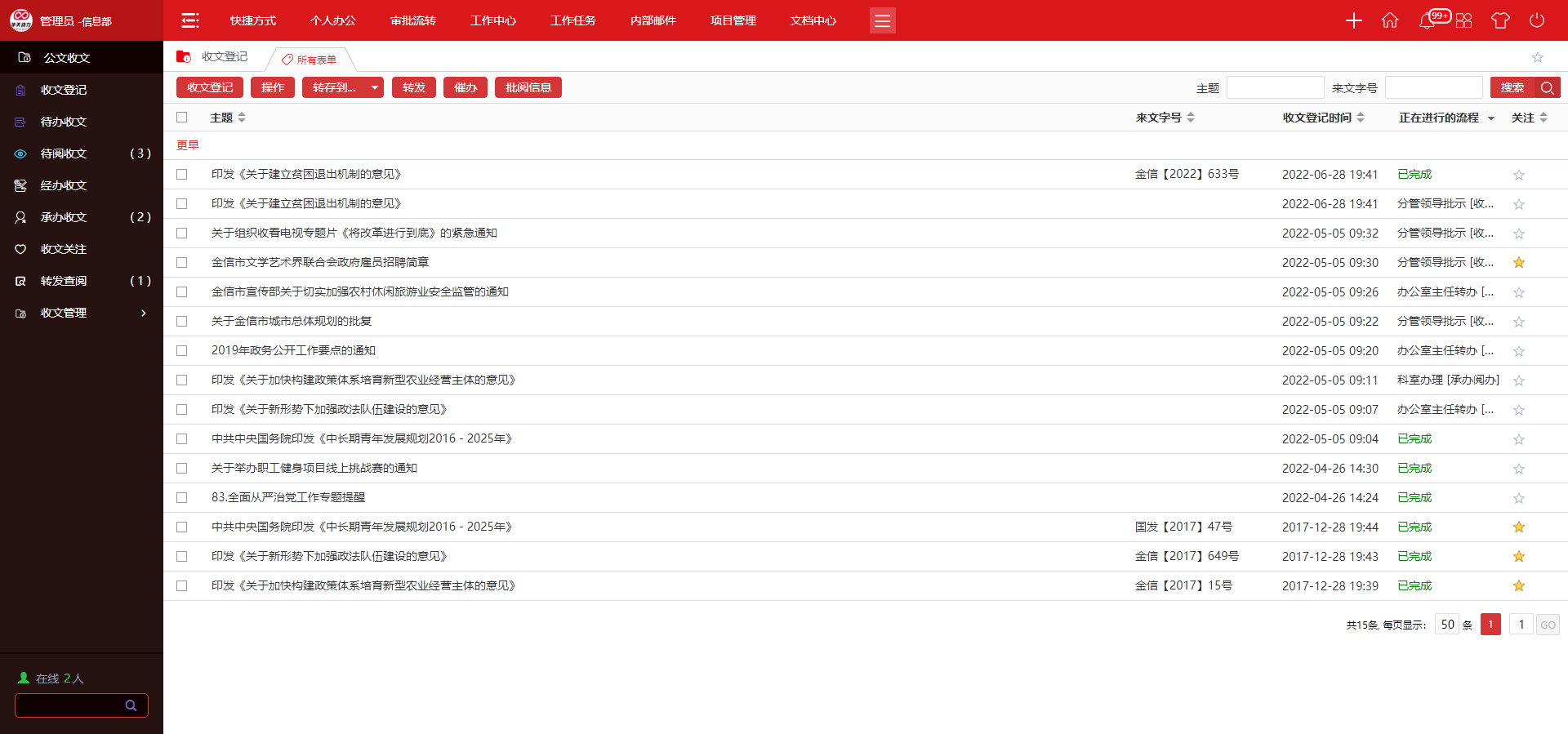Click the 催办 button
This screenshot has height=734, width=1568.
coord(465,87)
